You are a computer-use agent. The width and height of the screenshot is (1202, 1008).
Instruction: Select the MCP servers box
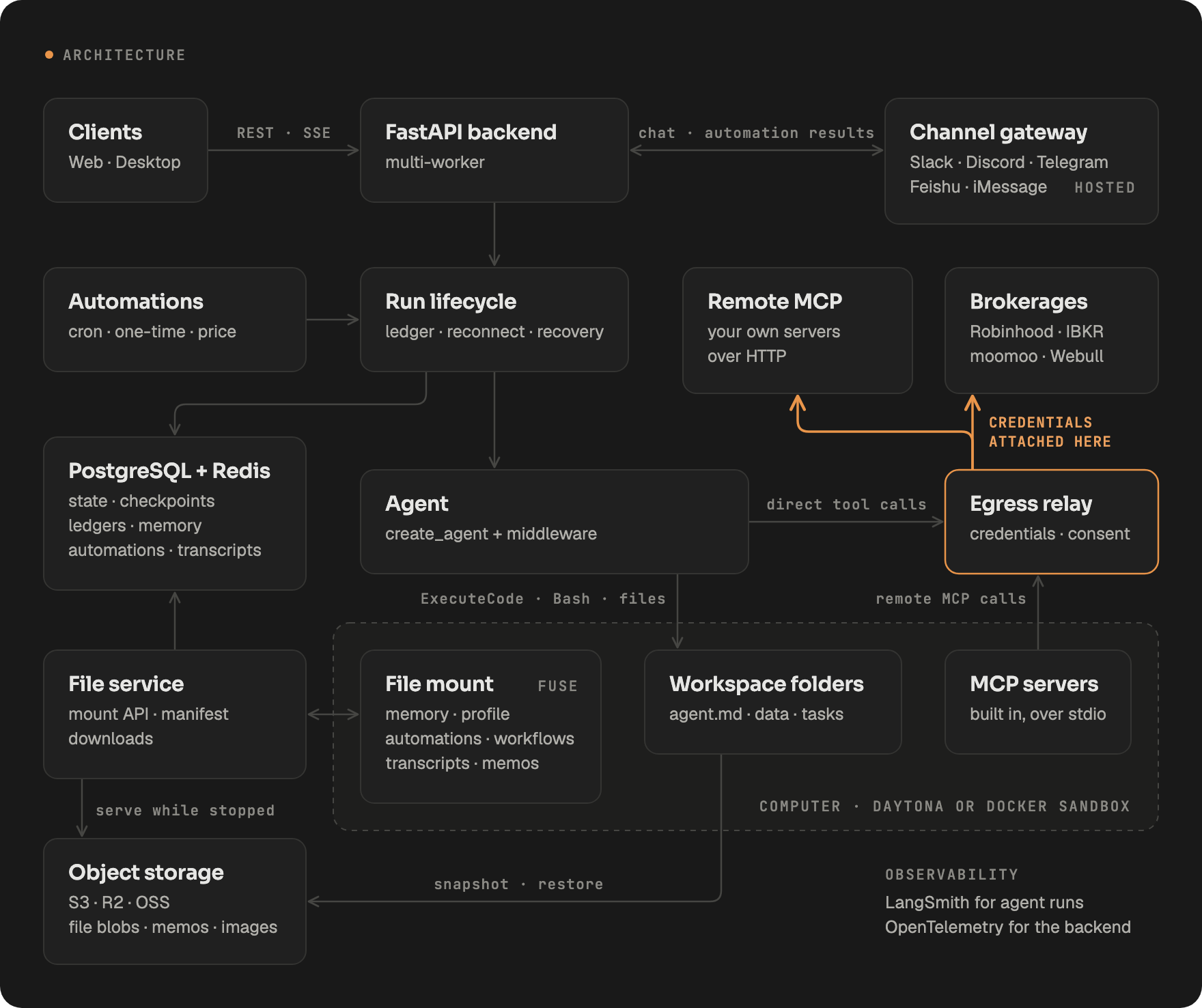1038,702
